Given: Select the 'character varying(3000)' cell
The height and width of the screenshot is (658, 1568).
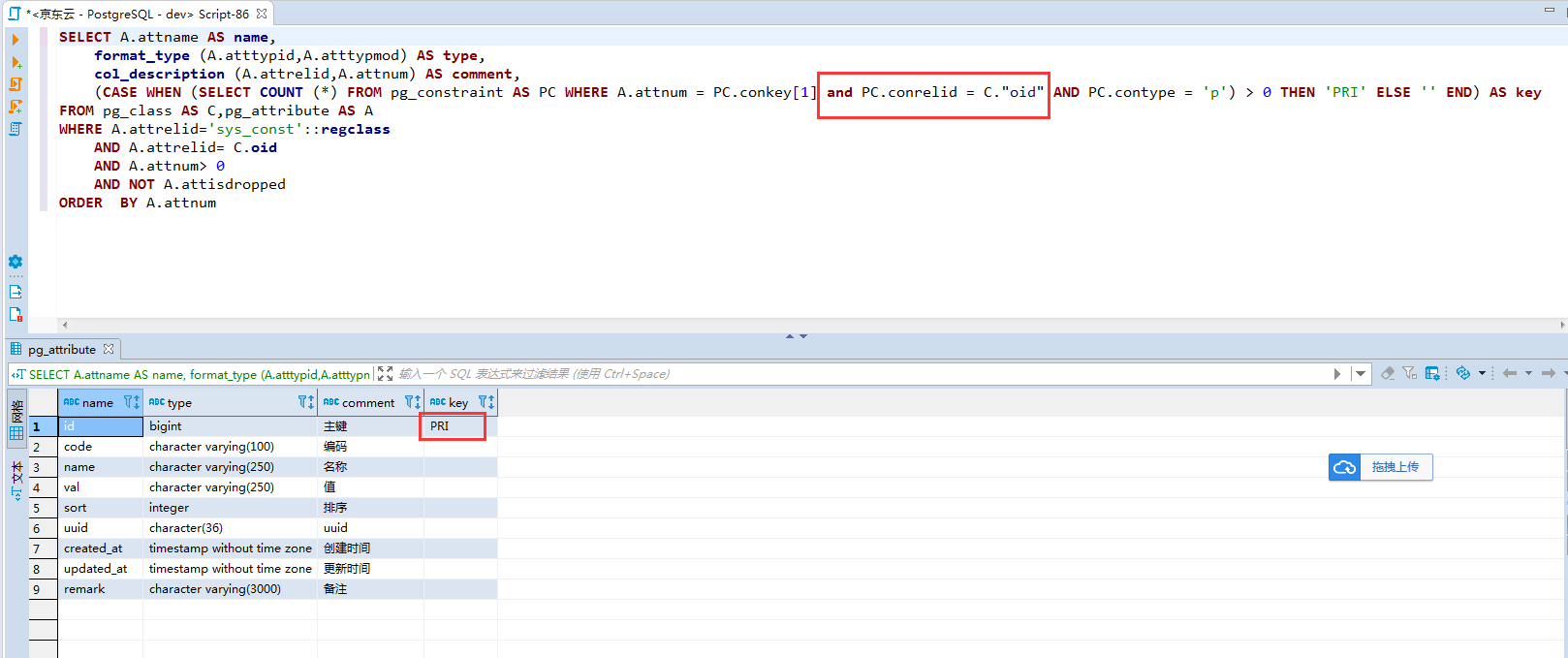Looking at the screenshot, I should (x=231, y=589).
